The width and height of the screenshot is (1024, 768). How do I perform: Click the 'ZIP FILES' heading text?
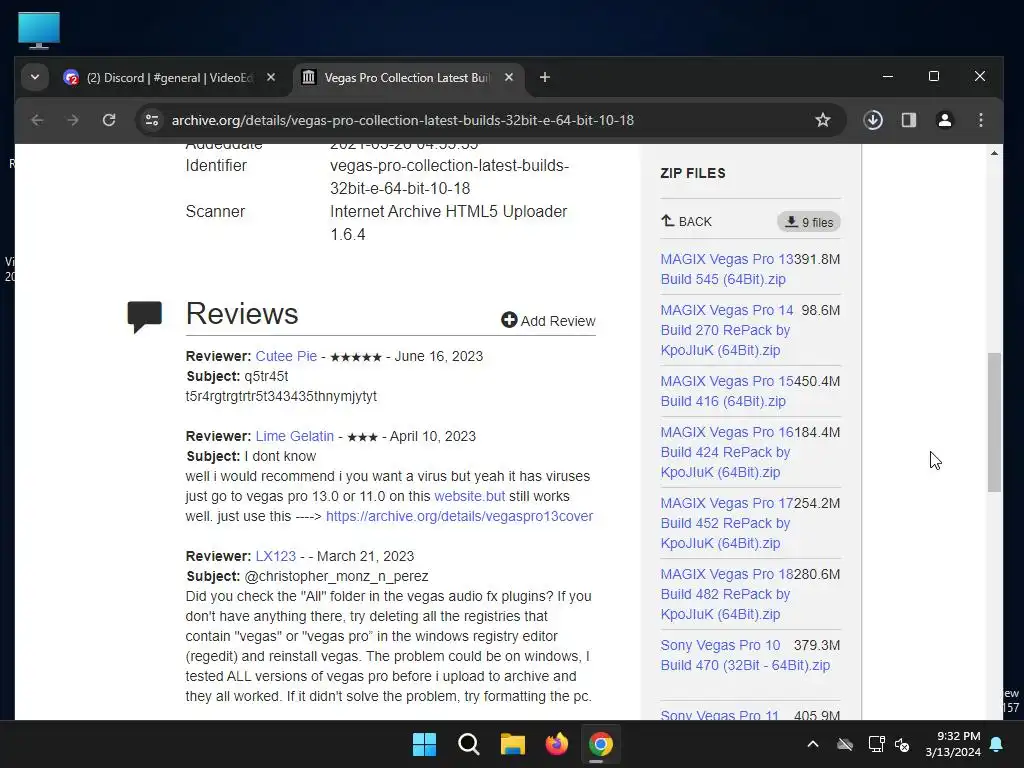tap(693, 173)
